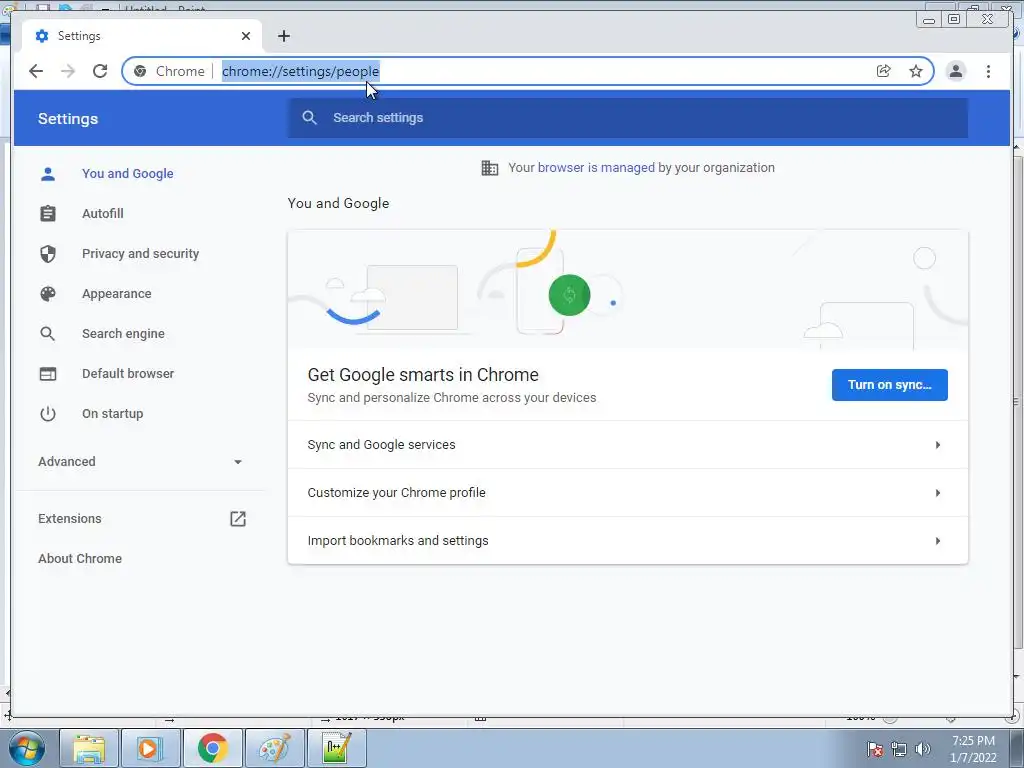Screen dimensions: 1024x768
Task: Click the Chrome site info icon in address bar
Action: [140, 71]
